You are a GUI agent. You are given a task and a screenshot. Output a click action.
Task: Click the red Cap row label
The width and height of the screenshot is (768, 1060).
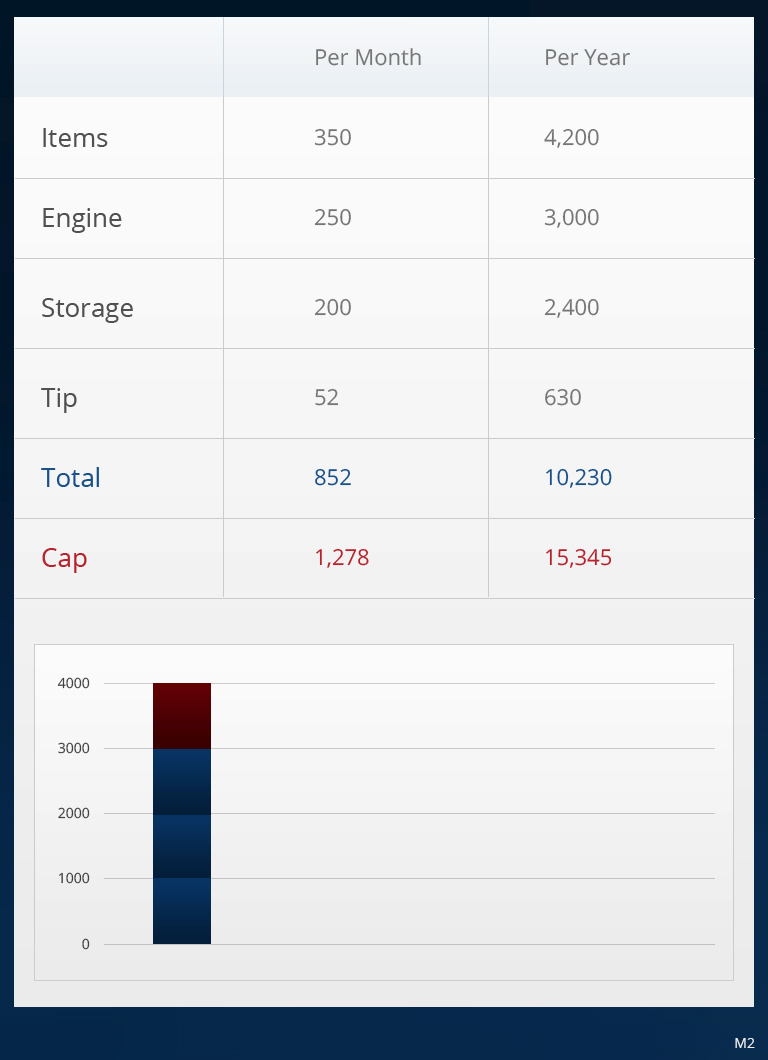coord(64,558)
